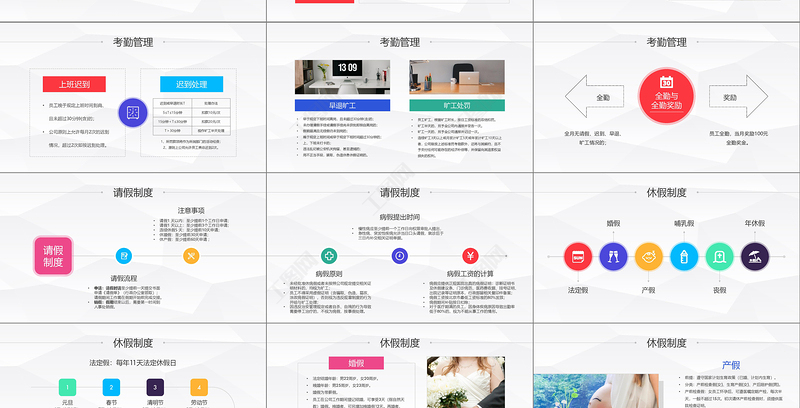Screen dimensions: 800x408
Task: Select the orange baby face icon for 产假
Action: click(x=648, y=258)
